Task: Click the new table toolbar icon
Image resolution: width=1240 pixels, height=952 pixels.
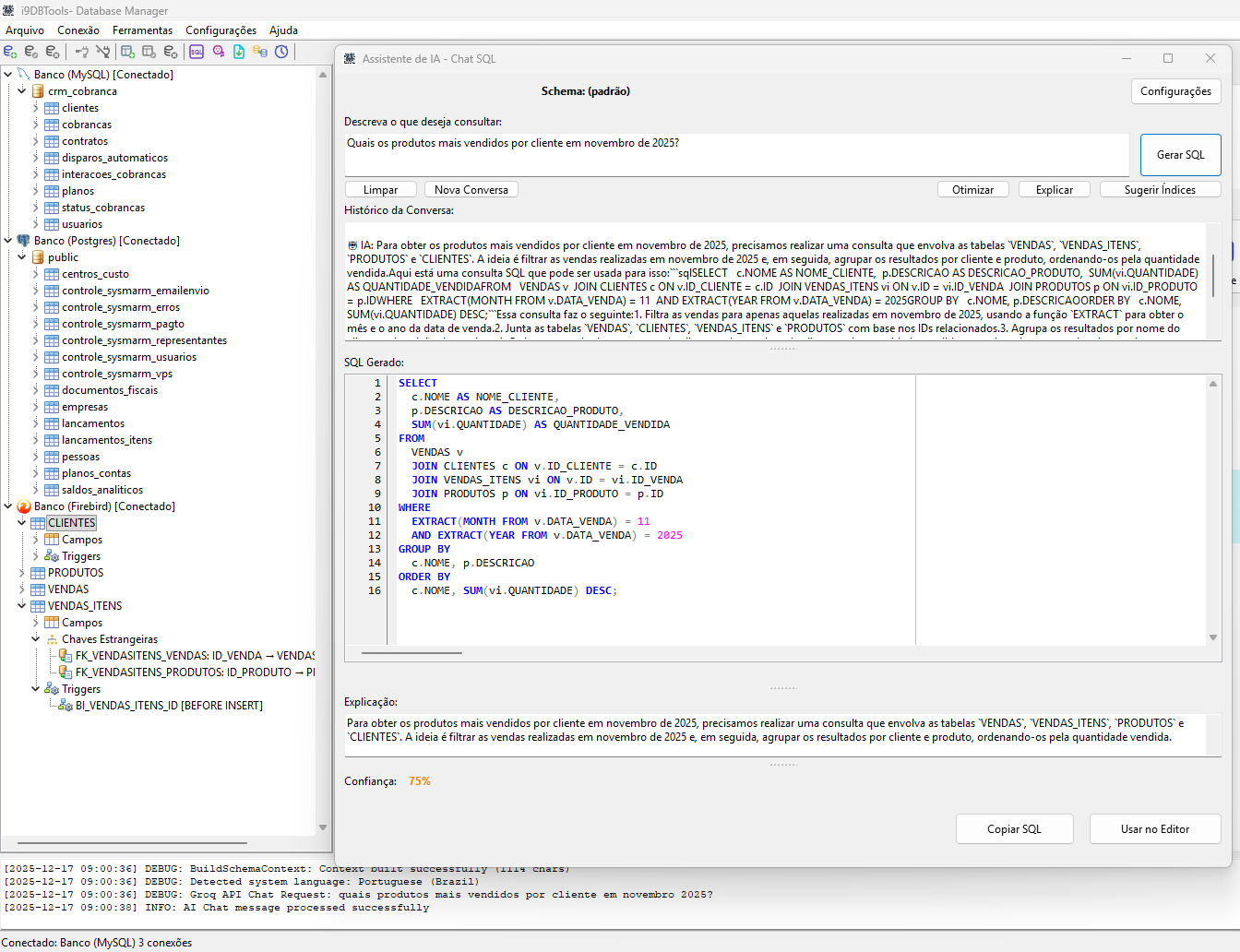Action: pos(128,52)
